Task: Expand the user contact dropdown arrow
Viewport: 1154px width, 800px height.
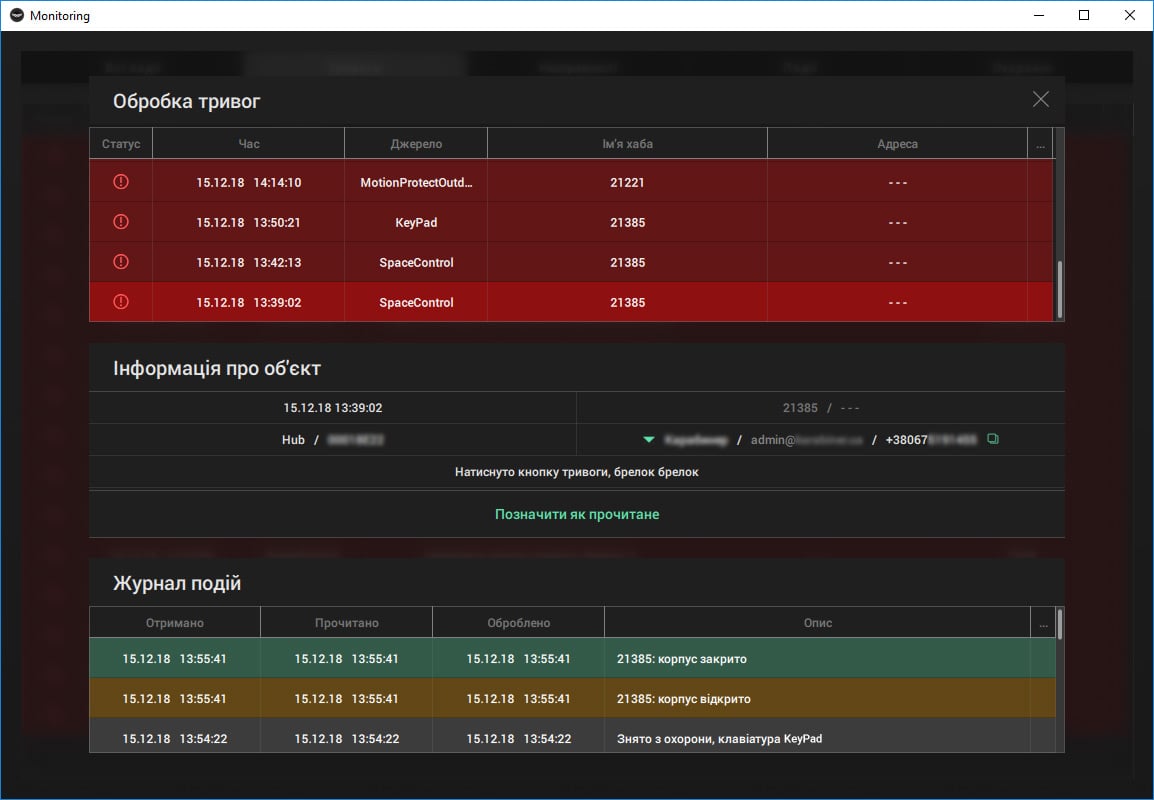Action: click(649, 439)
